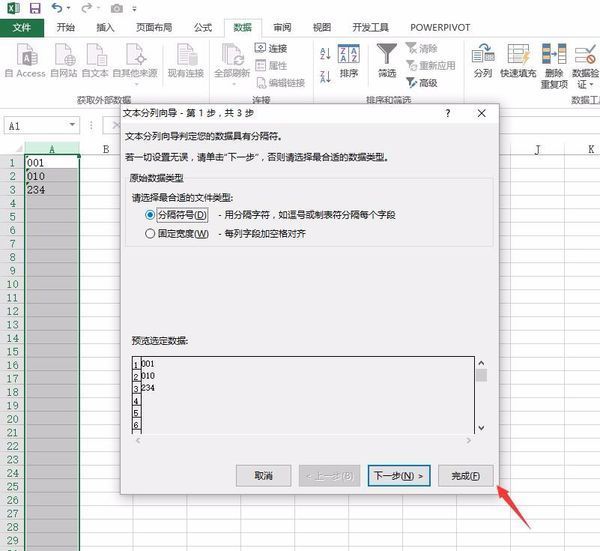Click the preview vertical scrollbar thumb
The width and height of the screenshot is (600, 551).
(x=481, y=375)
